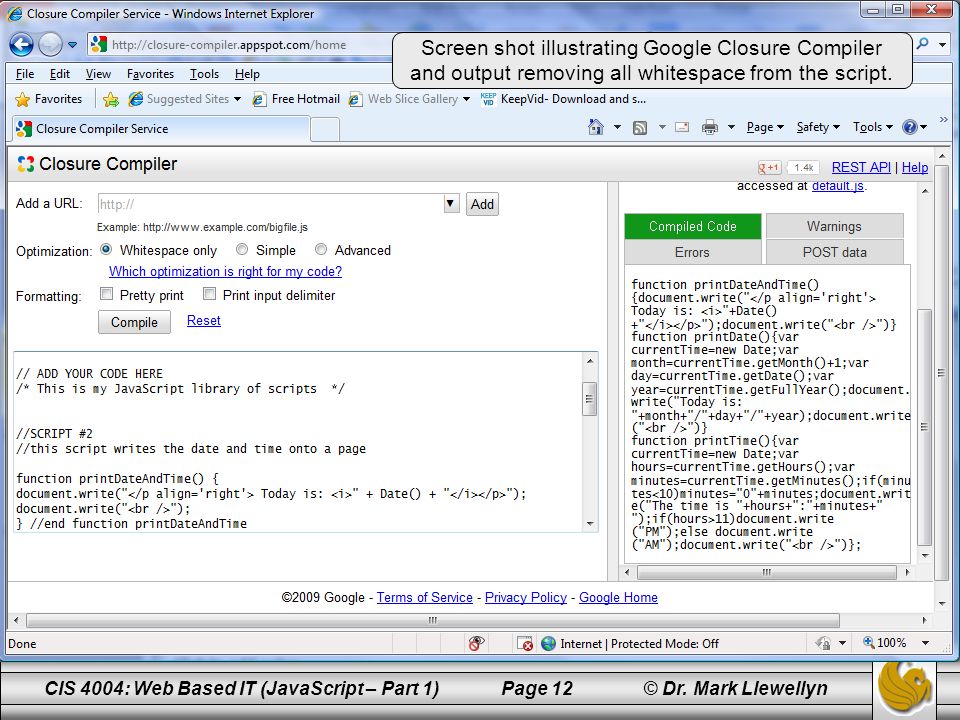The image size is (960, 720).
Task: Open the Favorites menu
Action: [150, 74]
